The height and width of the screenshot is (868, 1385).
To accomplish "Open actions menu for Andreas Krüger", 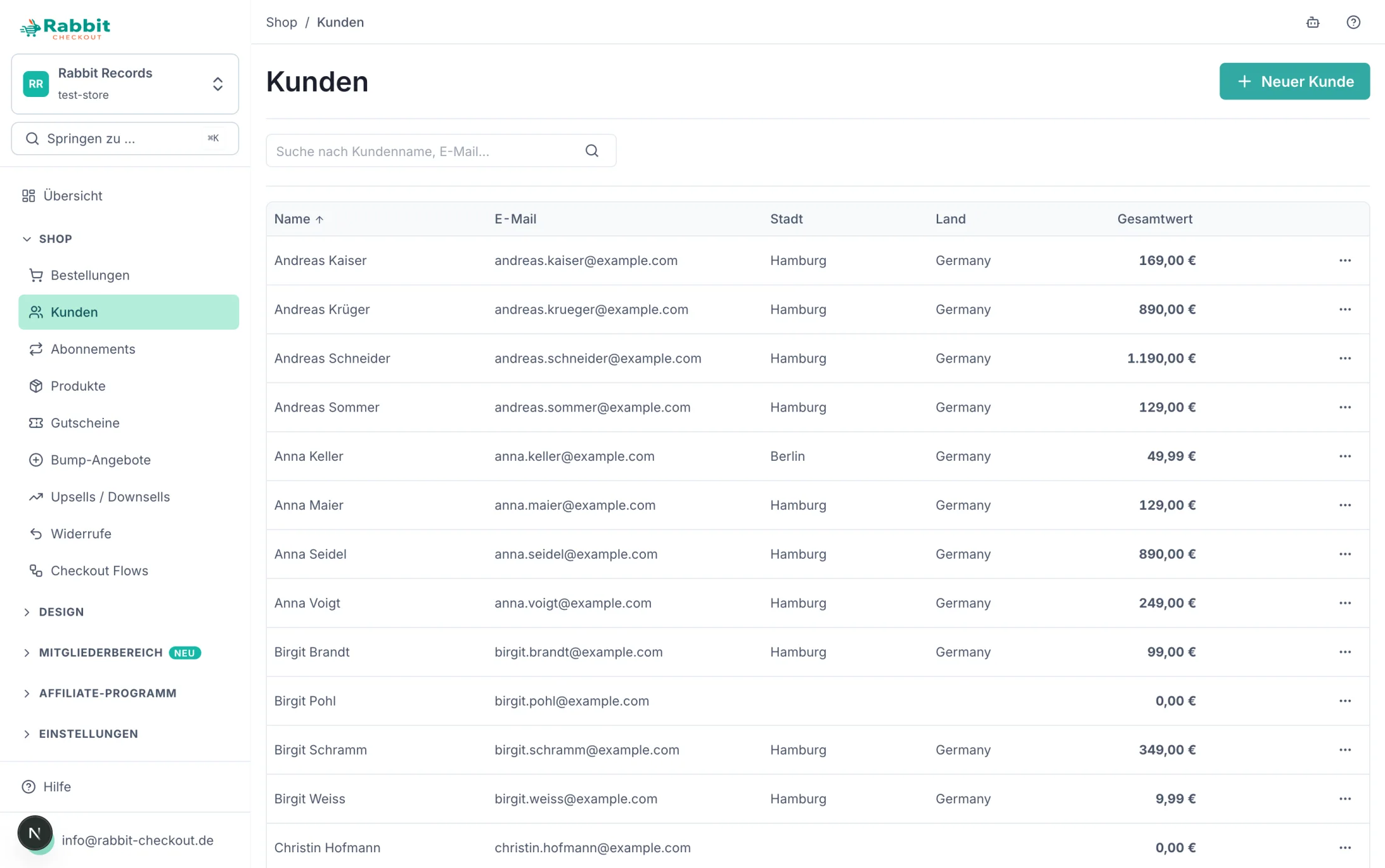I will (1345, 310).
